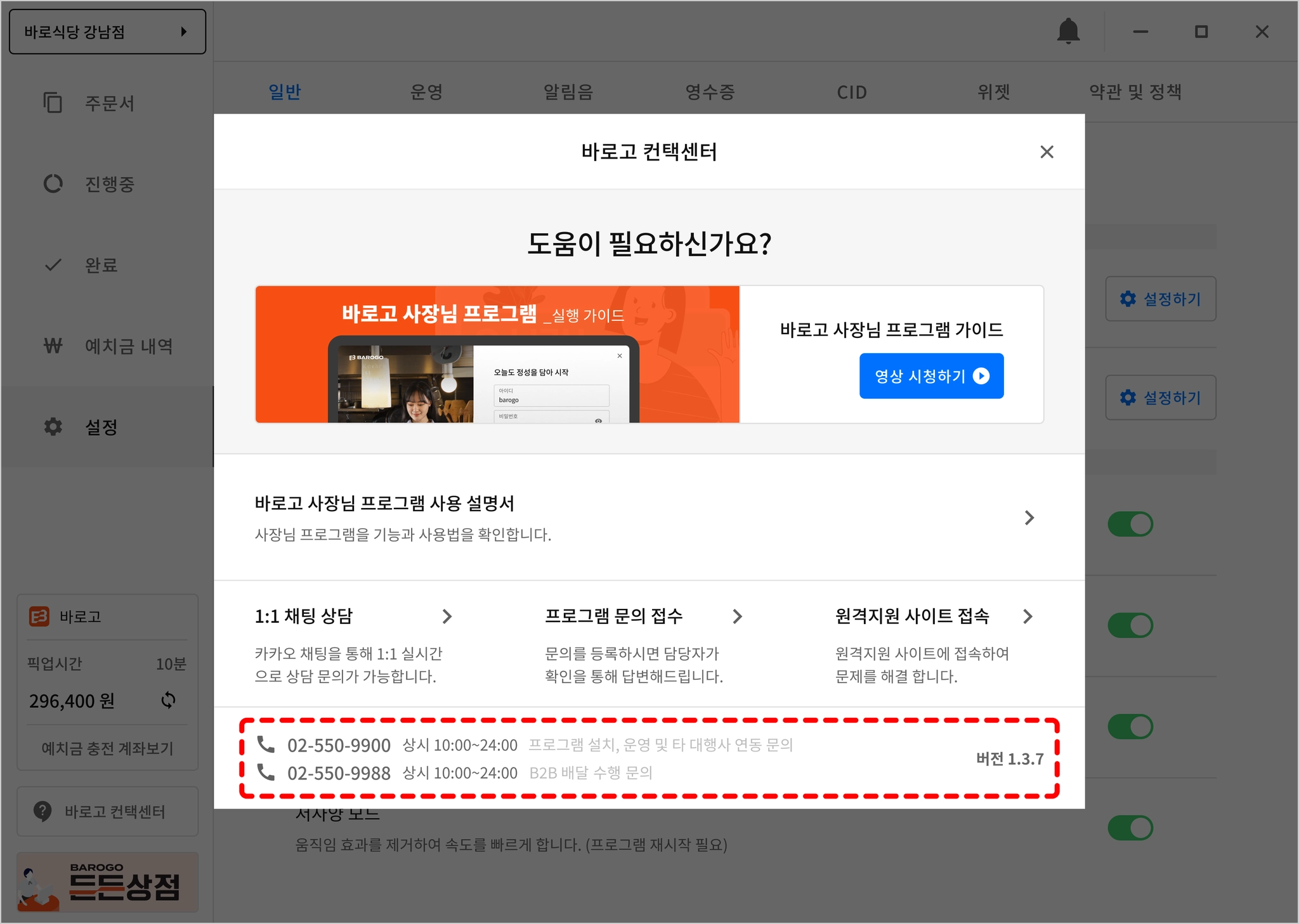Viewport: 1299px width, 924px height.
Task: Click the 완료 checkmark icon
Action: click(x=53, y=265)
